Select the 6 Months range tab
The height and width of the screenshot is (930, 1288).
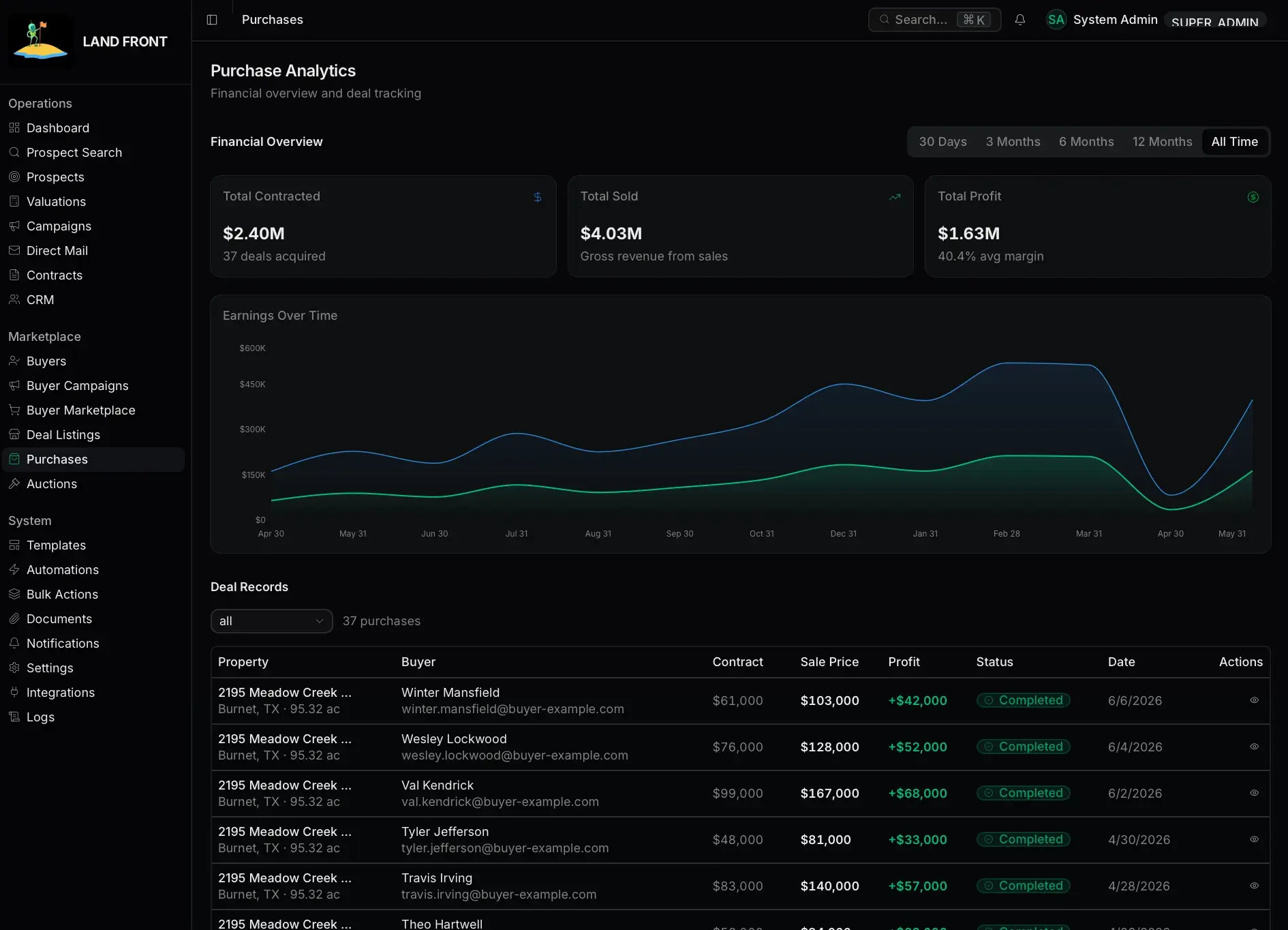click(x=1086, y=142)
